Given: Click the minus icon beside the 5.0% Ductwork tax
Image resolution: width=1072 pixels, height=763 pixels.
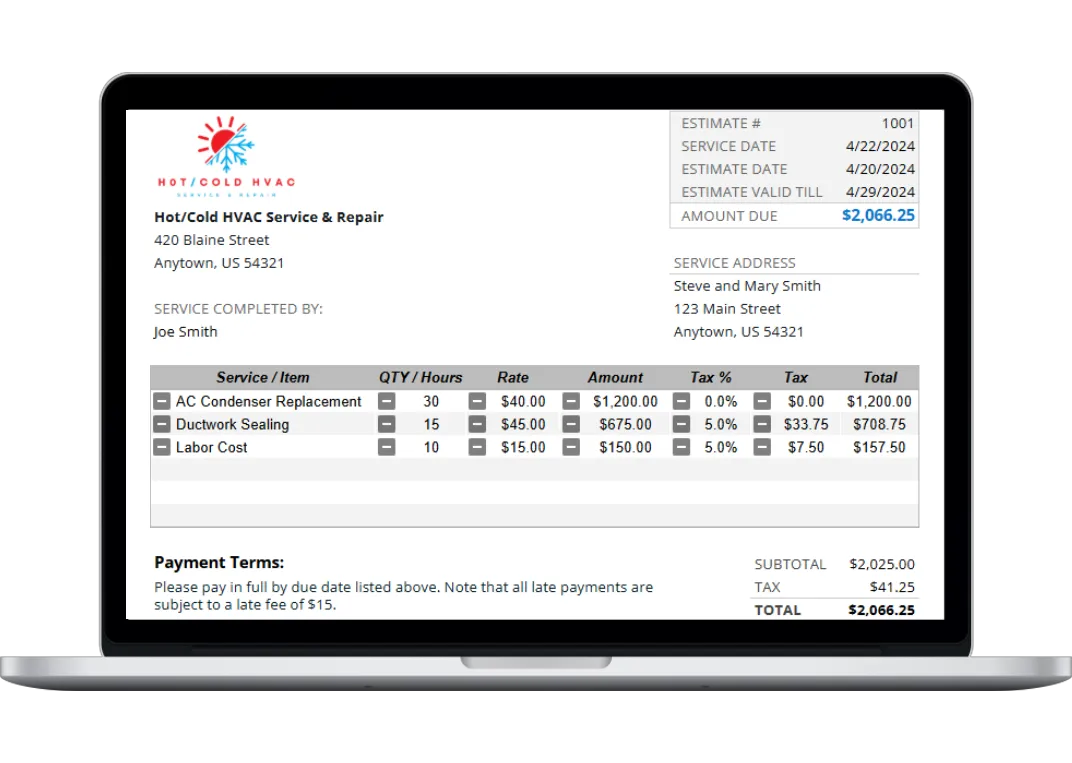Looking at the screenshot, I should (x=682, y=424).
